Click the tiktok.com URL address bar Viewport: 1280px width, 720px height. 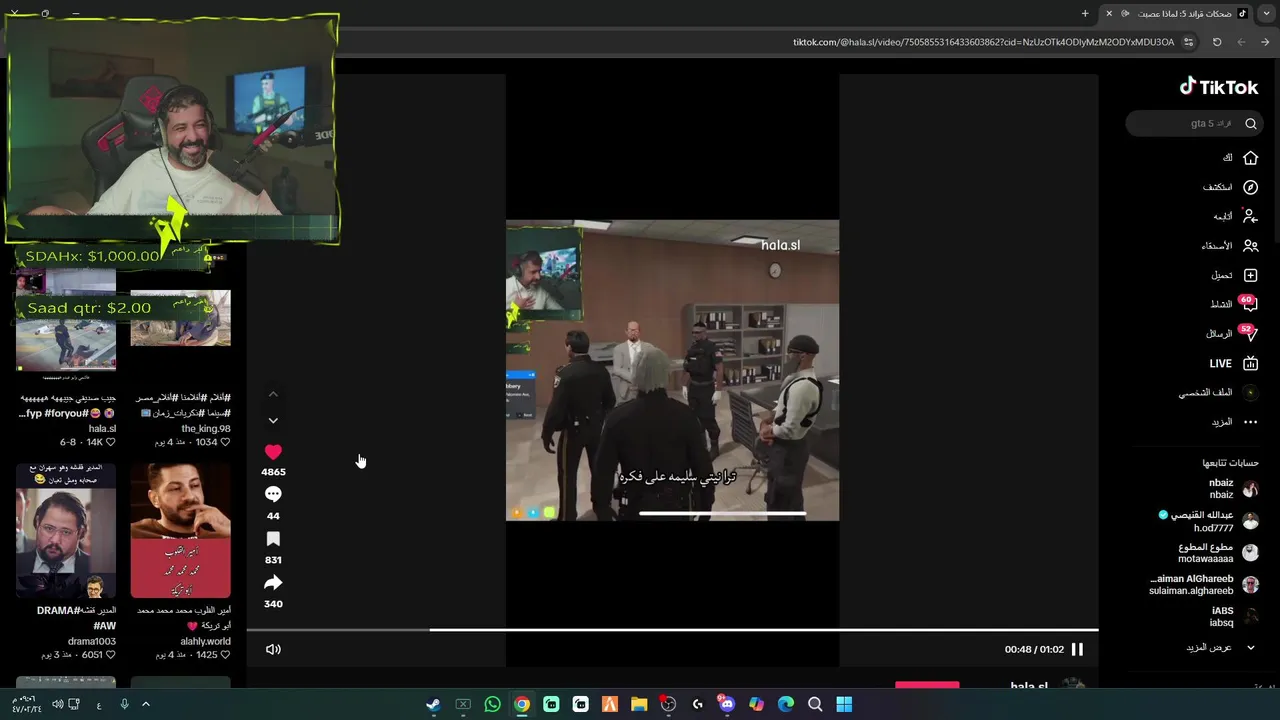[x=984, y=42]
